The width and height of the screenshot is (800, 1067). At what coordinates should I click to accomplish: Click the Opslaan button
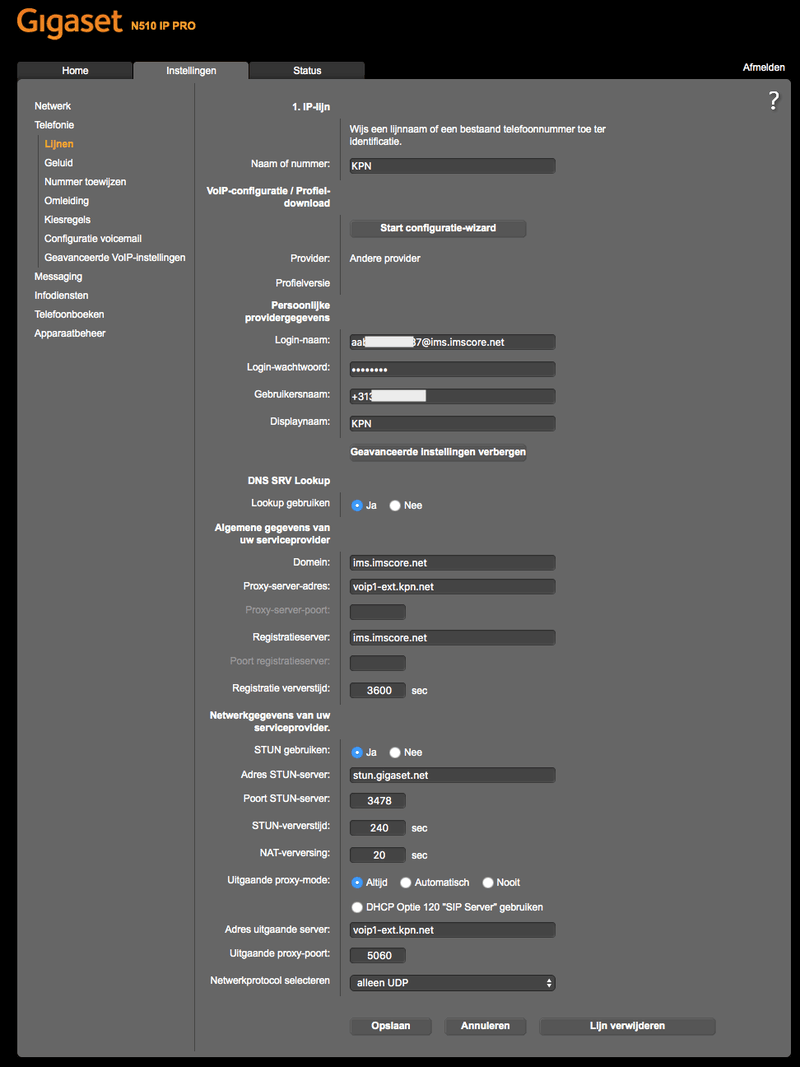[x=392, y=1026]
